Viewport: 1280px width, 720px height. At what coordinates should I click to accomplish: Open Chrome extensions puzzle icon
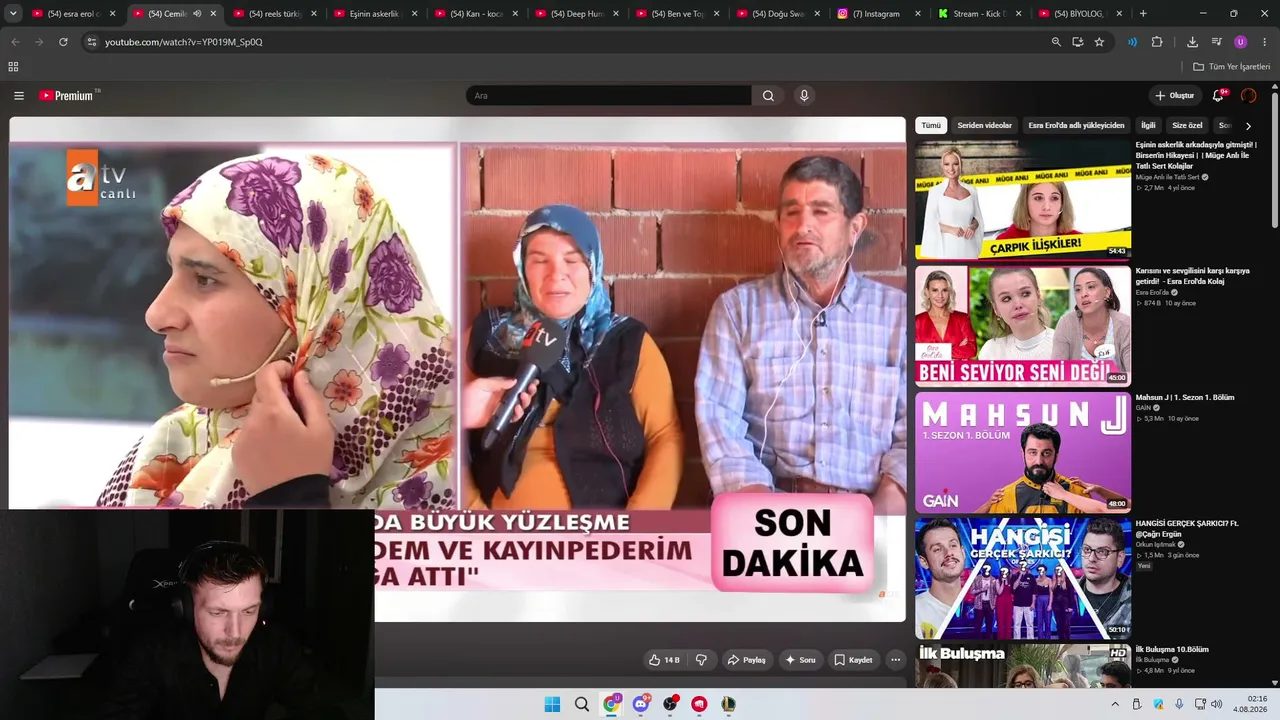click(x=1157, y=42)
